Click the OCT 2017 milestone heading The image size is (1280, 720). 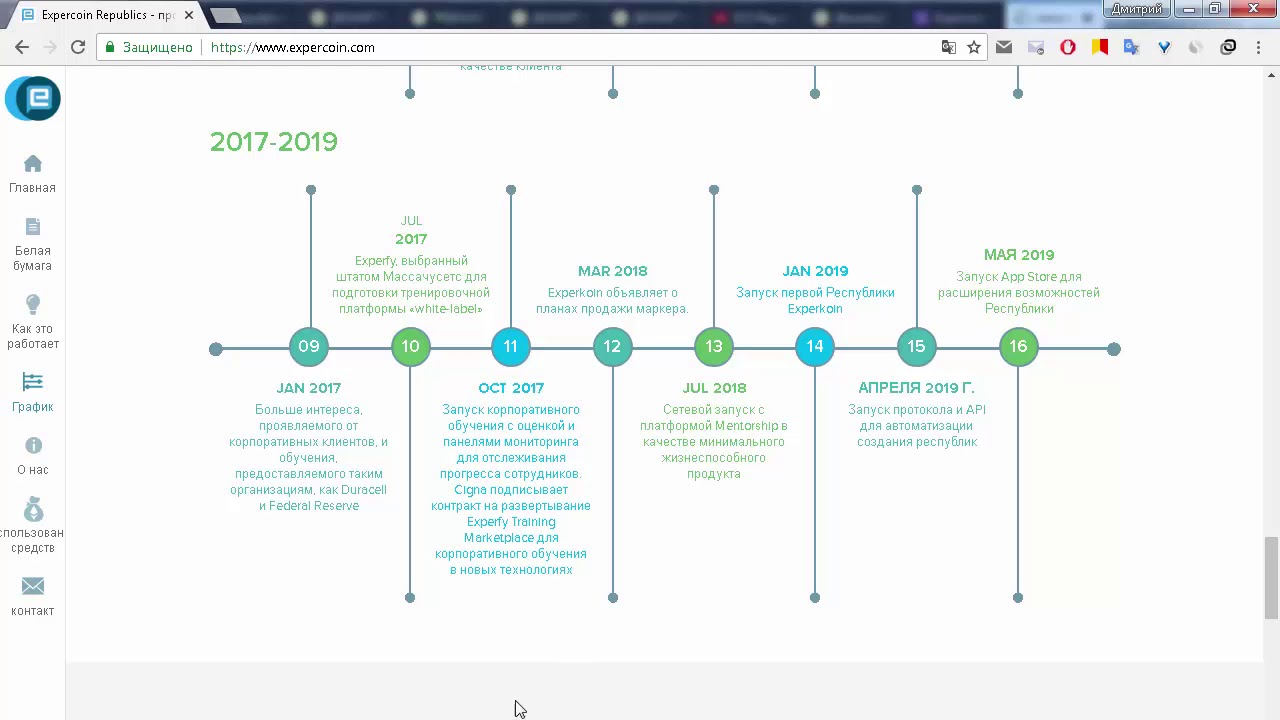click(511, 388)
